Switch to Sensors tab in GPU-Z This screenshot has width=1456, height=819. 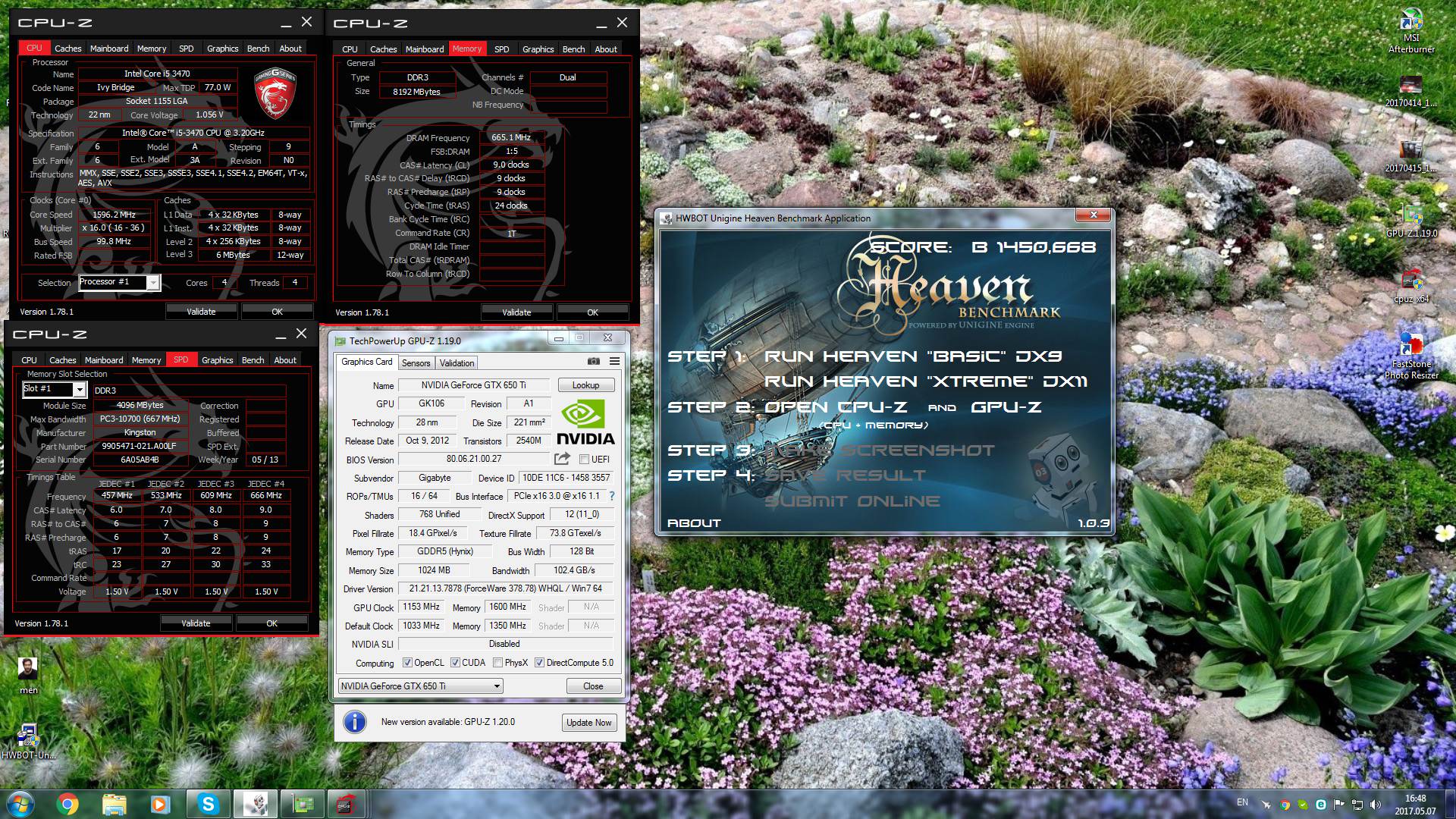tap(416, 363)
